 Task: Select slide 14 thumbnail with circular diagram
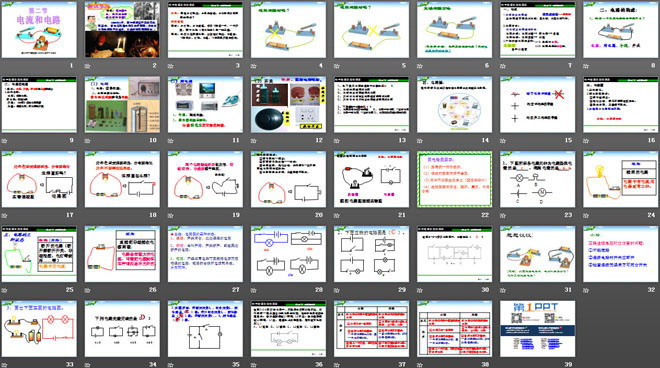(x=455, y=104)
